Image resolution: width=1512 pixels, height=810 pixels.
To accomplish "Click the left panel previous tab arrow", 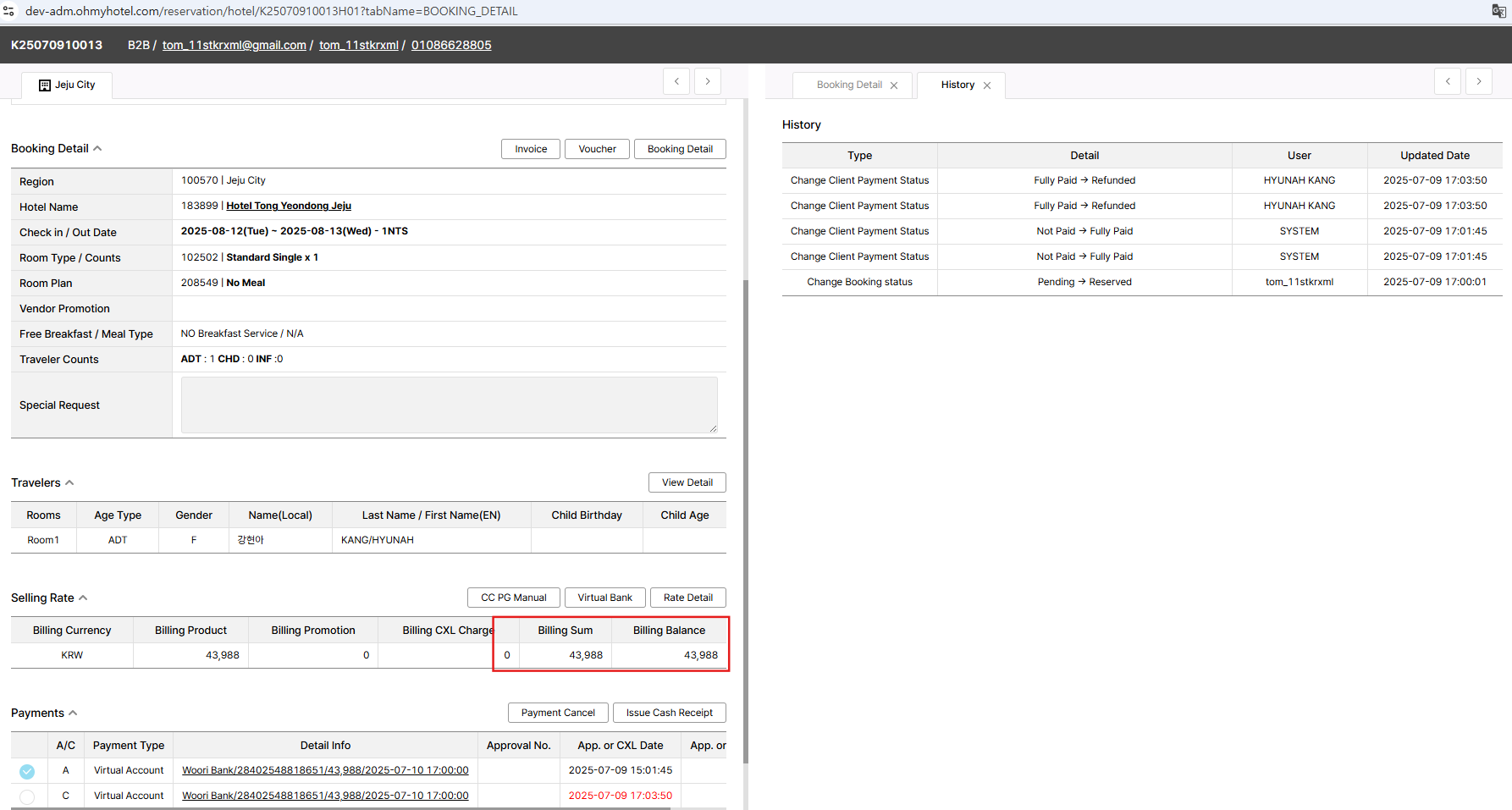I will (676, 81).
